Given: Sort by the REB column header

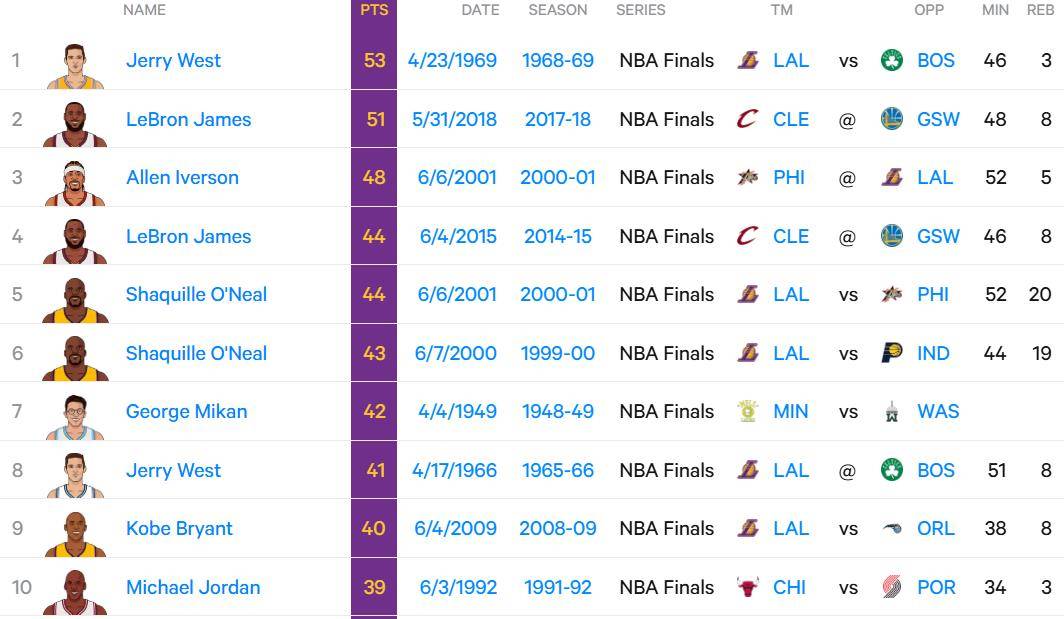Looking at the screenshot, I should coord(1040,10).
